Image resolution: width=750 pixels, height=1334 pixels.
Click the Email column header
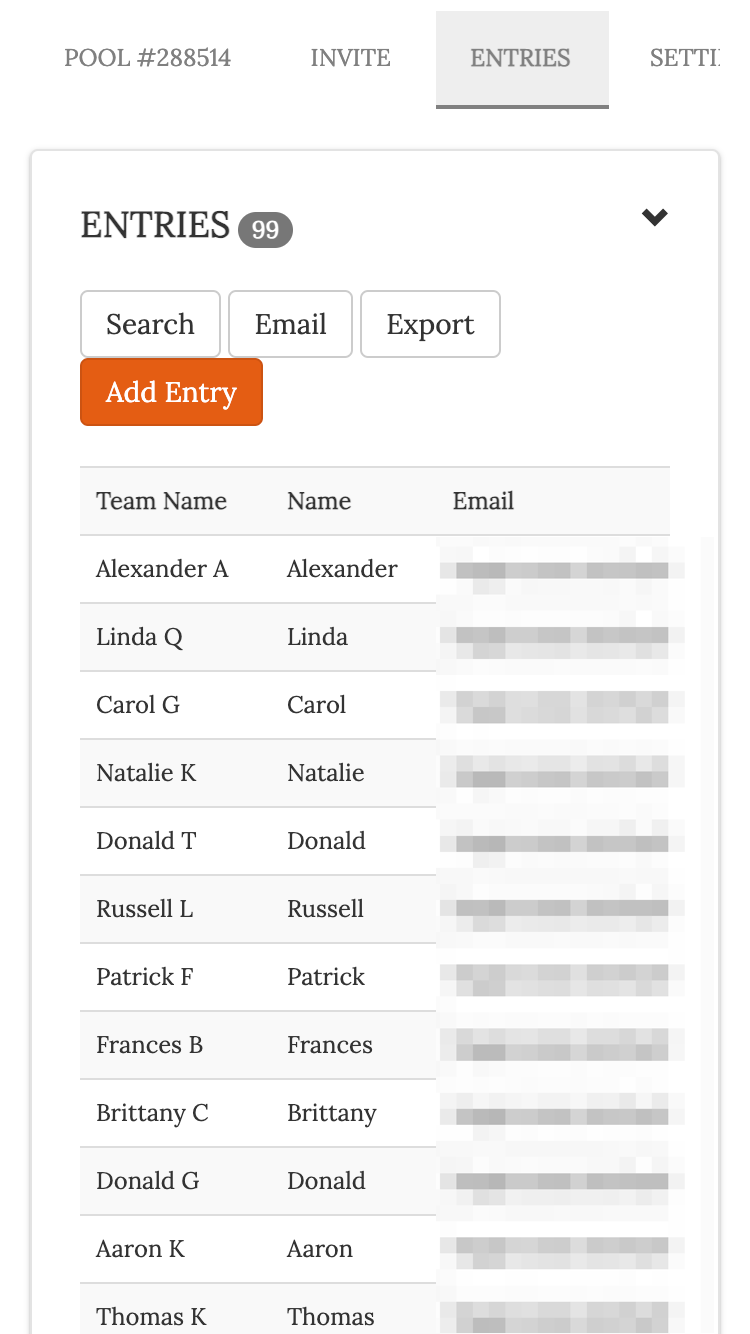(x=483, y=501)
